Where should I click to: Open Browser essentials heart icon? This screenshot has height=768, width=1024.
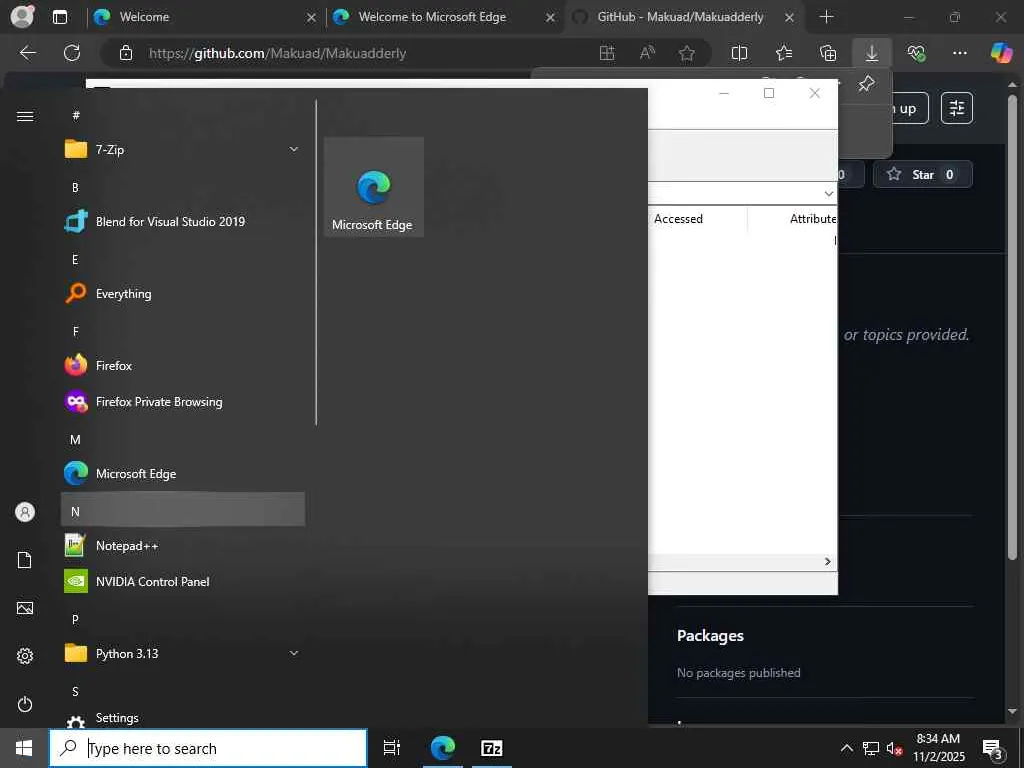[916, 53]
